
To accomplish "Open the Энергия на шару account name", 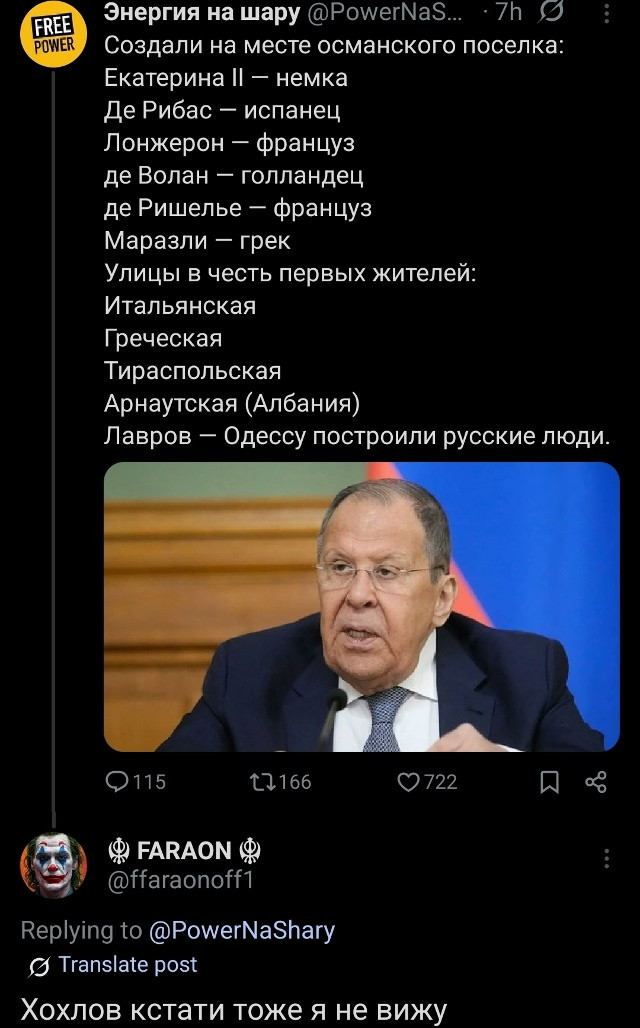I will pos(201,12).
